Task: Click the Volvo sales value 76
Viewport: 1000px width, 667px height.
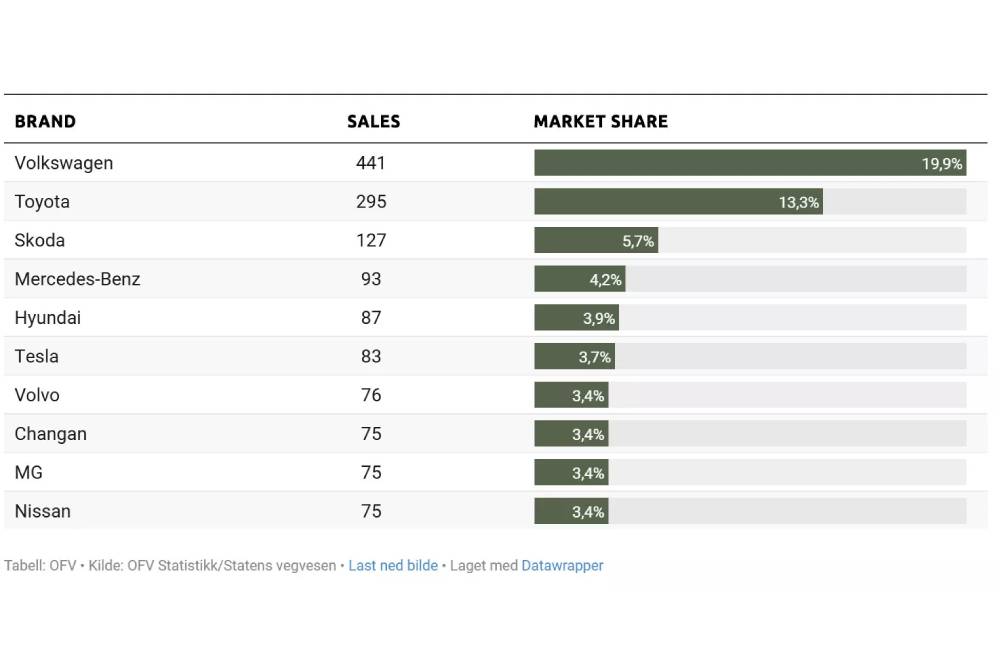Action: coord(371,396)
